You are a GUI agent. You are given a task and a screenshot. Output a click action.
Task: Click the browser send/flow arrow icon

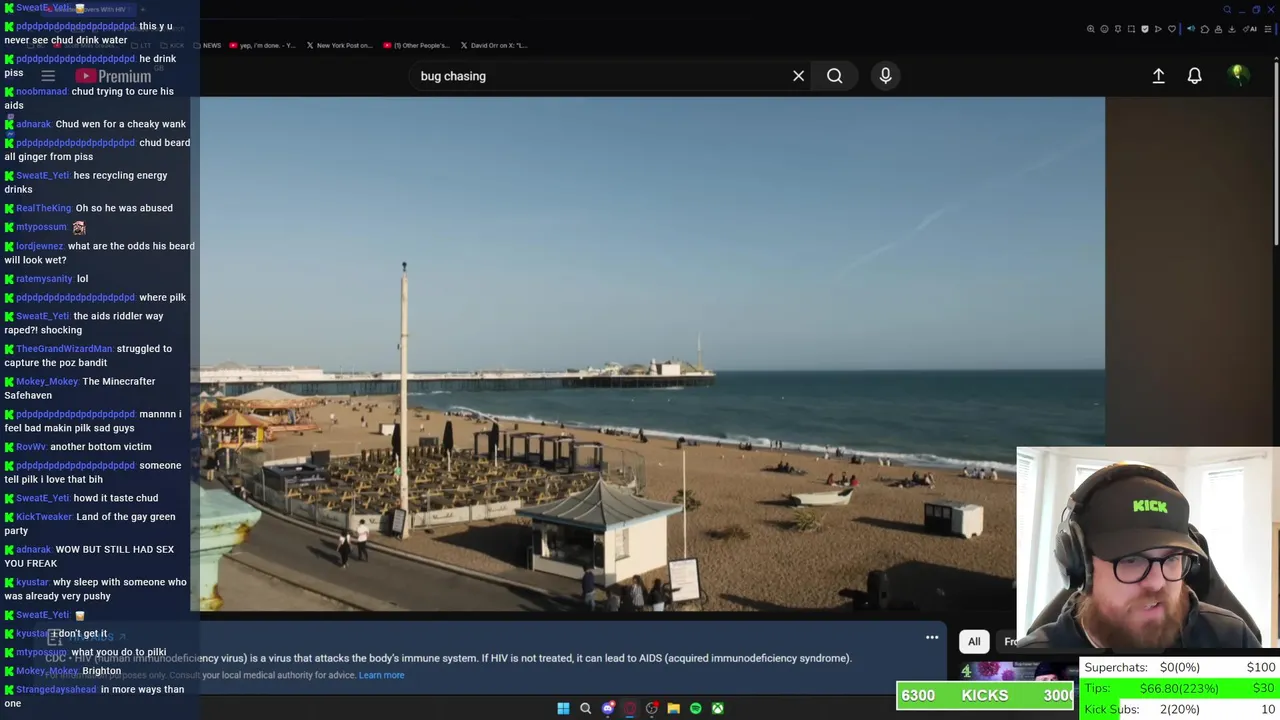pyautogui.click(x=1158, y=29)
